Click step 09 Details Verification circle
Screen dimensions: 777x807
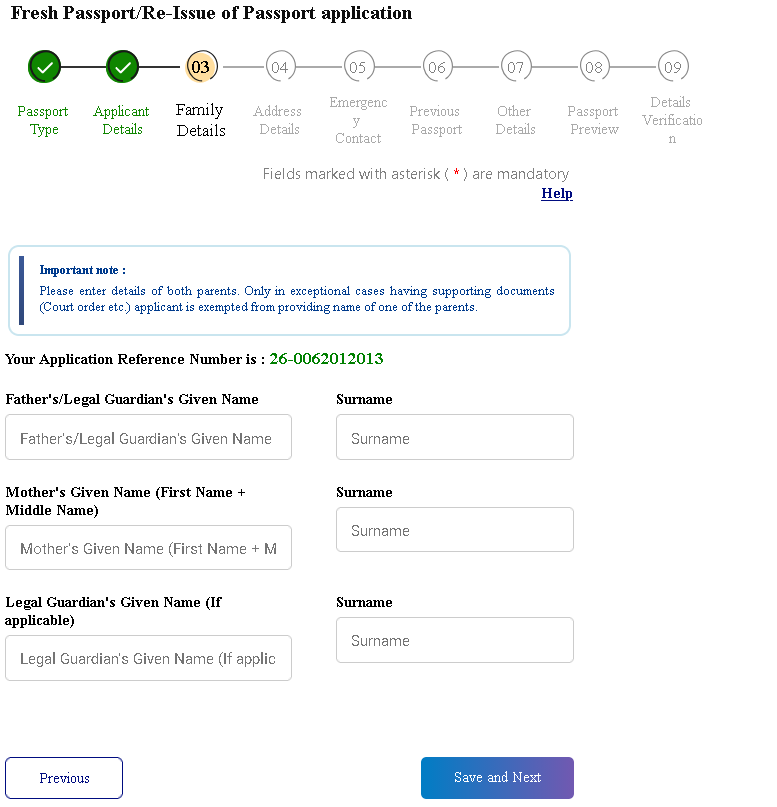pyautogui.click(x=673, y=67)
